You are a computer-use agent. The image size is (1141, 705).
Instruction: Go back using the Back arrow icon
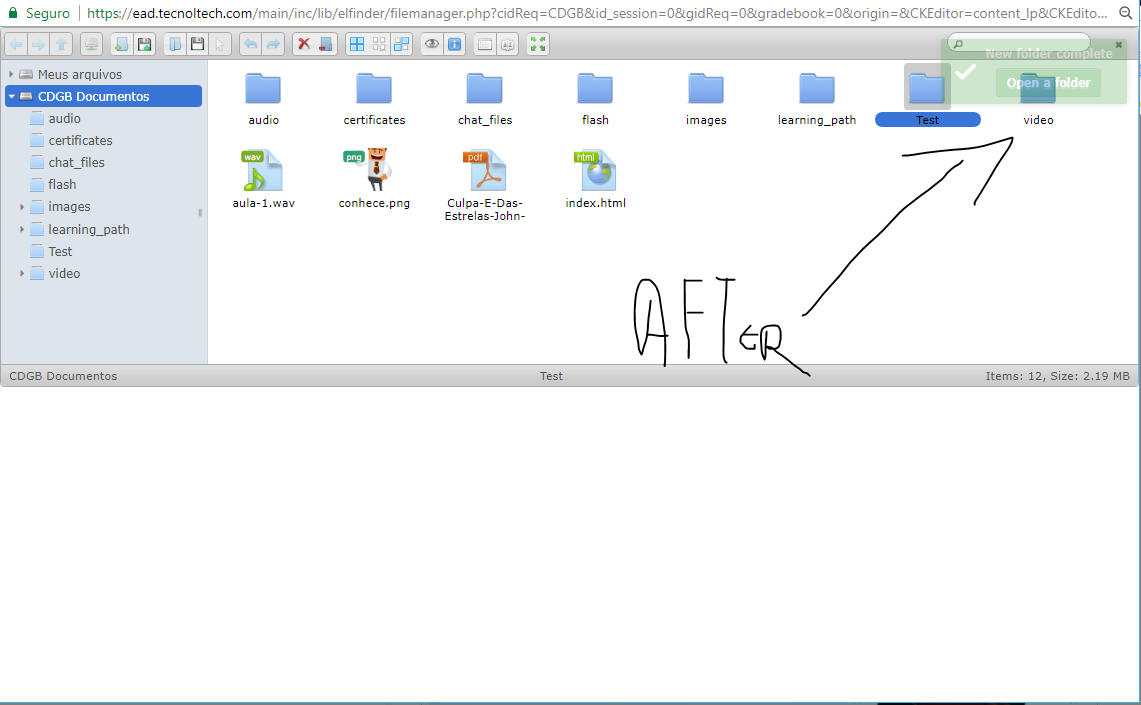tap(17, 44)
